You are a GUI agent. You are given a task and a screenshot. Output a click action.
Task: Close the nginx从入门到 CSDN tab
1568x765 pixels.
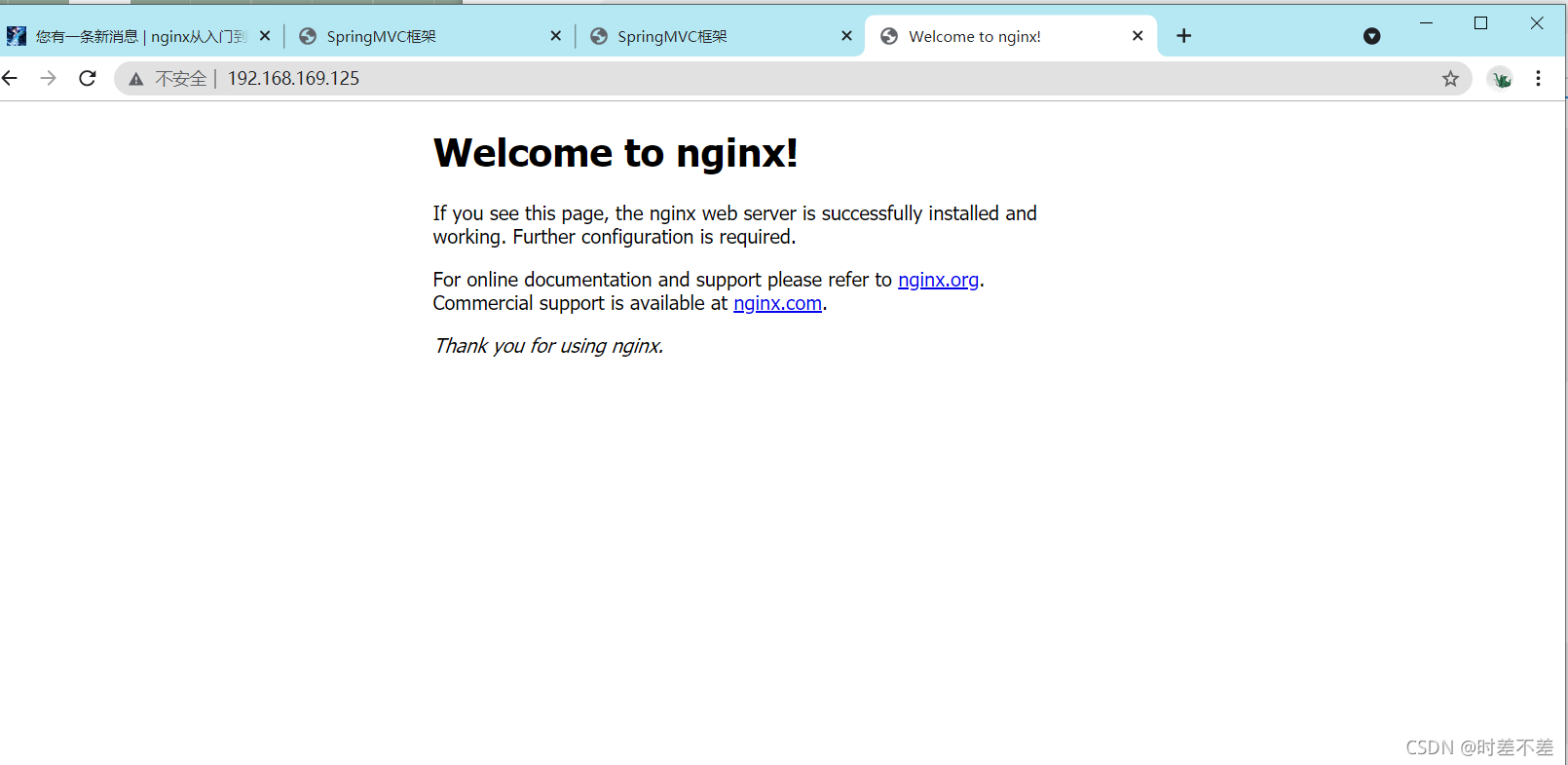(265, 36)
